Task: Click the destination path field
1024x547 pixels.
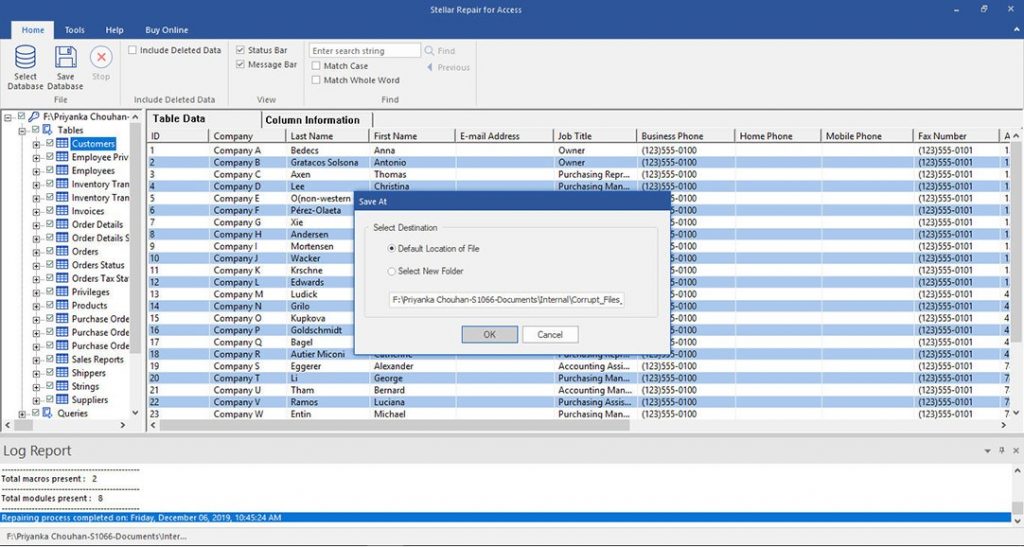Action: pyautogui.click(x=506, y=300)
